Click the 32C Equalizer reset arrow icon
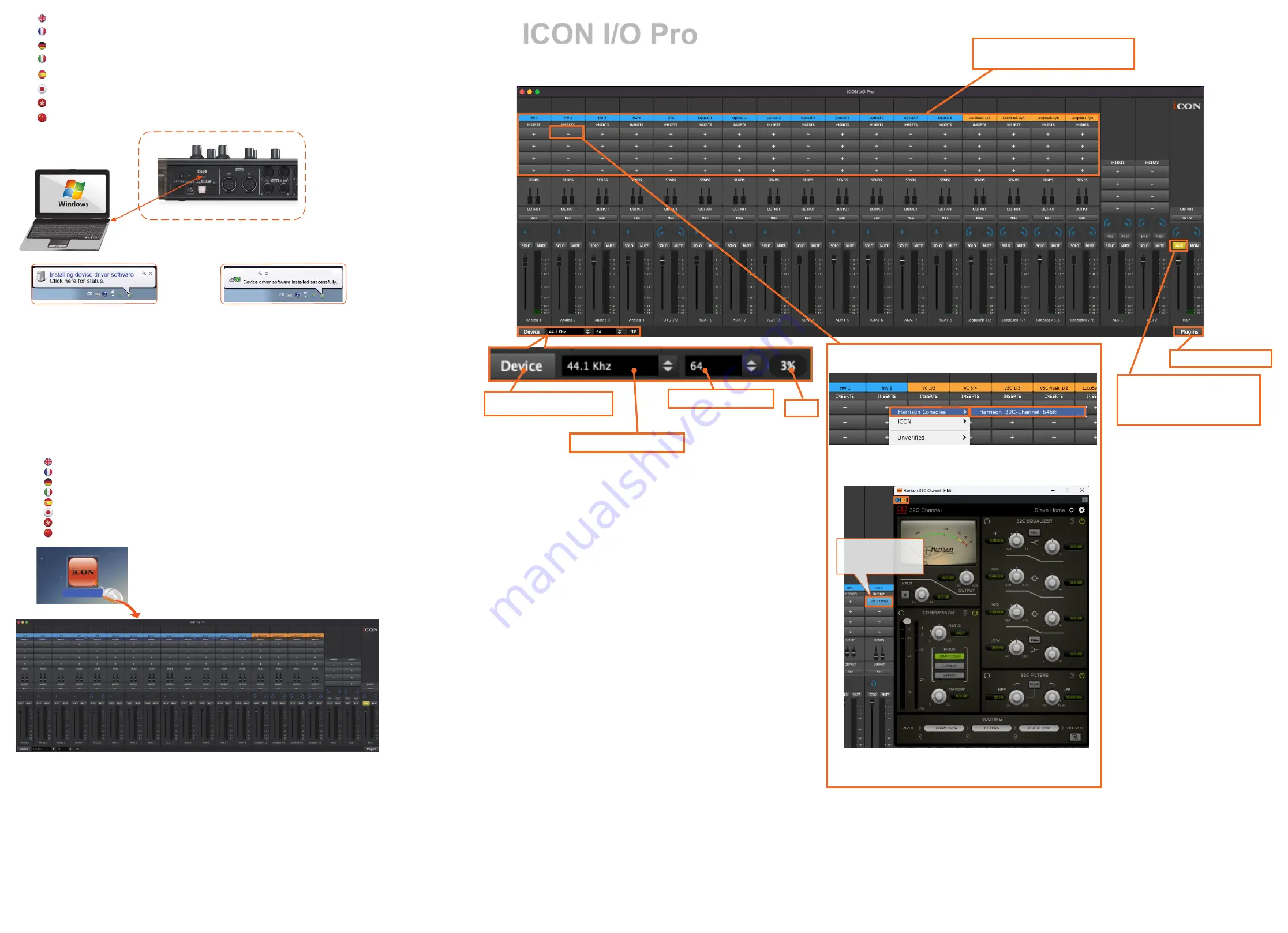This screenshot has height=933, width=1288. [987, 521]
